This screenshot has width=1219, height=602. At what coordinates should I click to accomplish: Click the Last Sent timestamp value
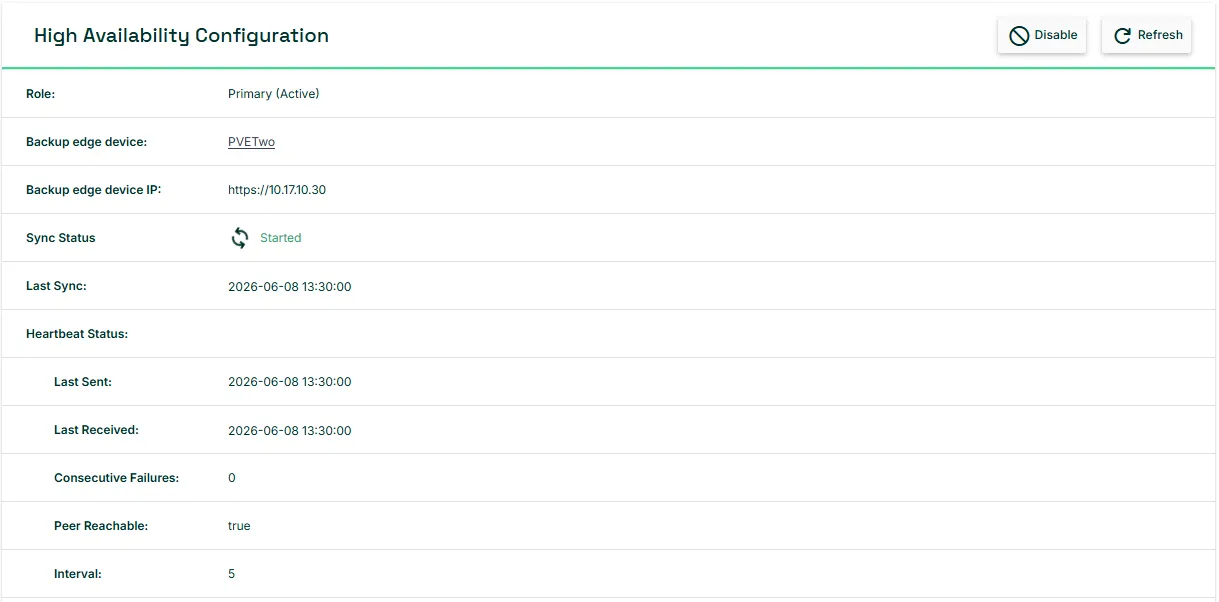290,382
